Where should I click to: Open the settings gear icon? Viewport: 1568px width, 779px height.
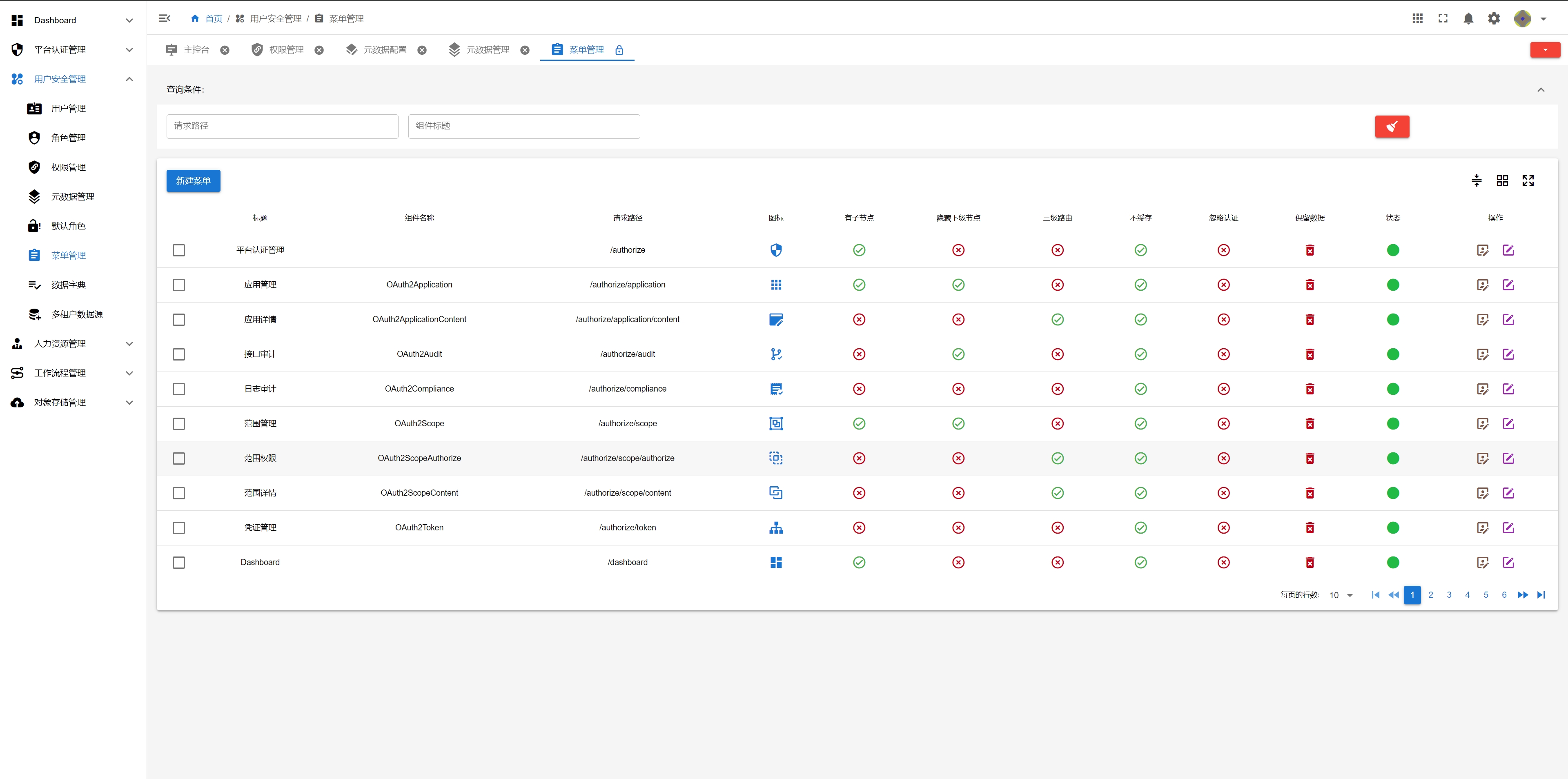pos(1494,19)
